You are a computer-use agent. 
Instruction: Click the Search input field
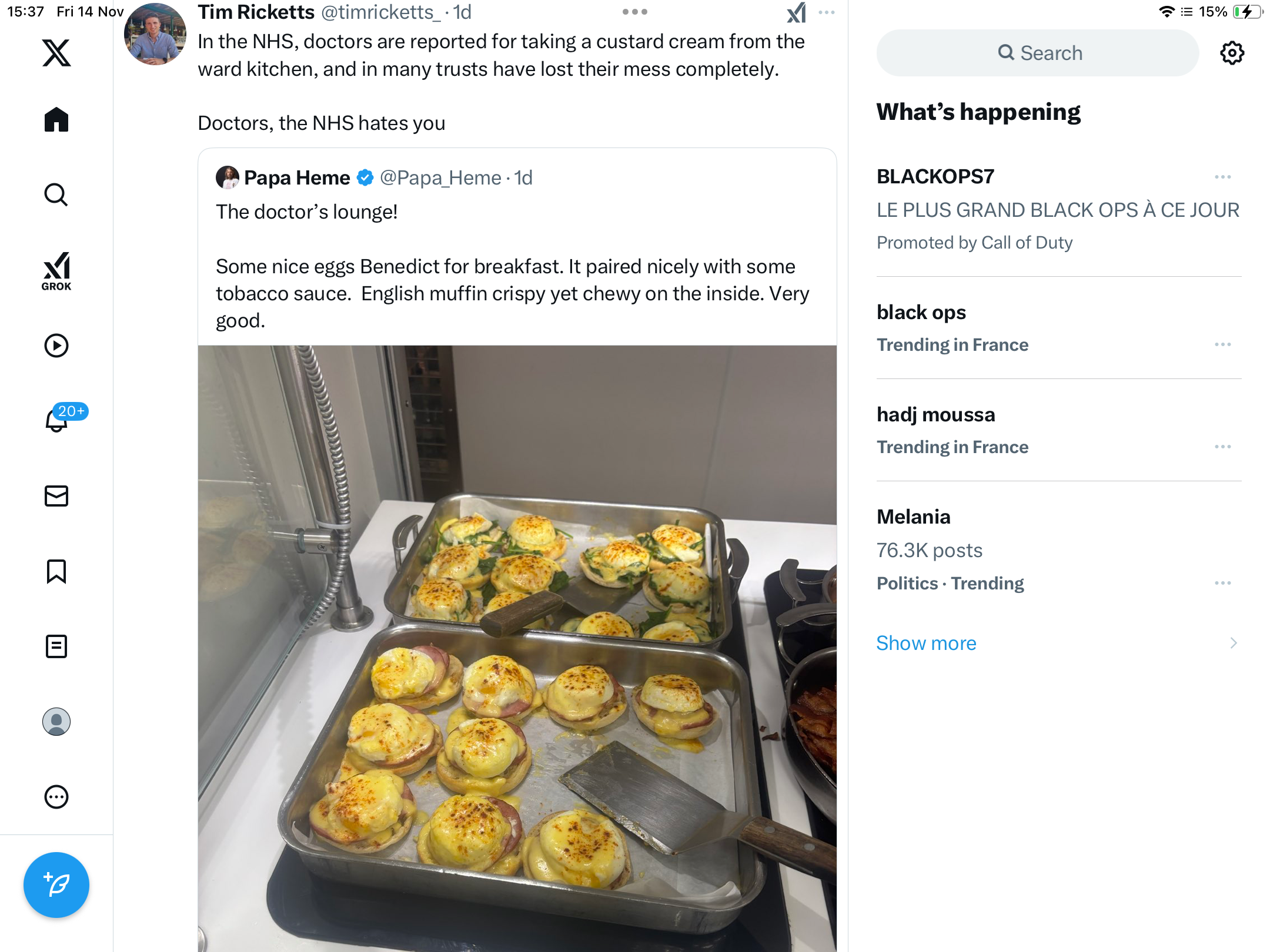click(1038, 53)
